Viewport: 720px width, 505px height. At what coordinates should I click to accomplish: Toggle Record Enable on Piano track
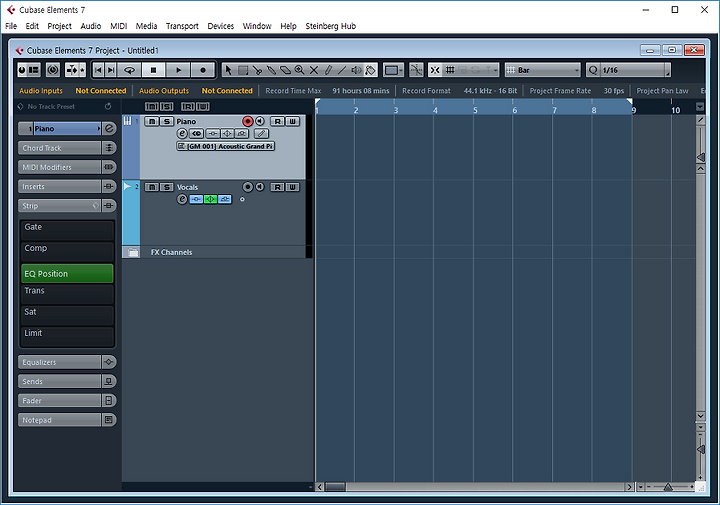pos(248,121)
